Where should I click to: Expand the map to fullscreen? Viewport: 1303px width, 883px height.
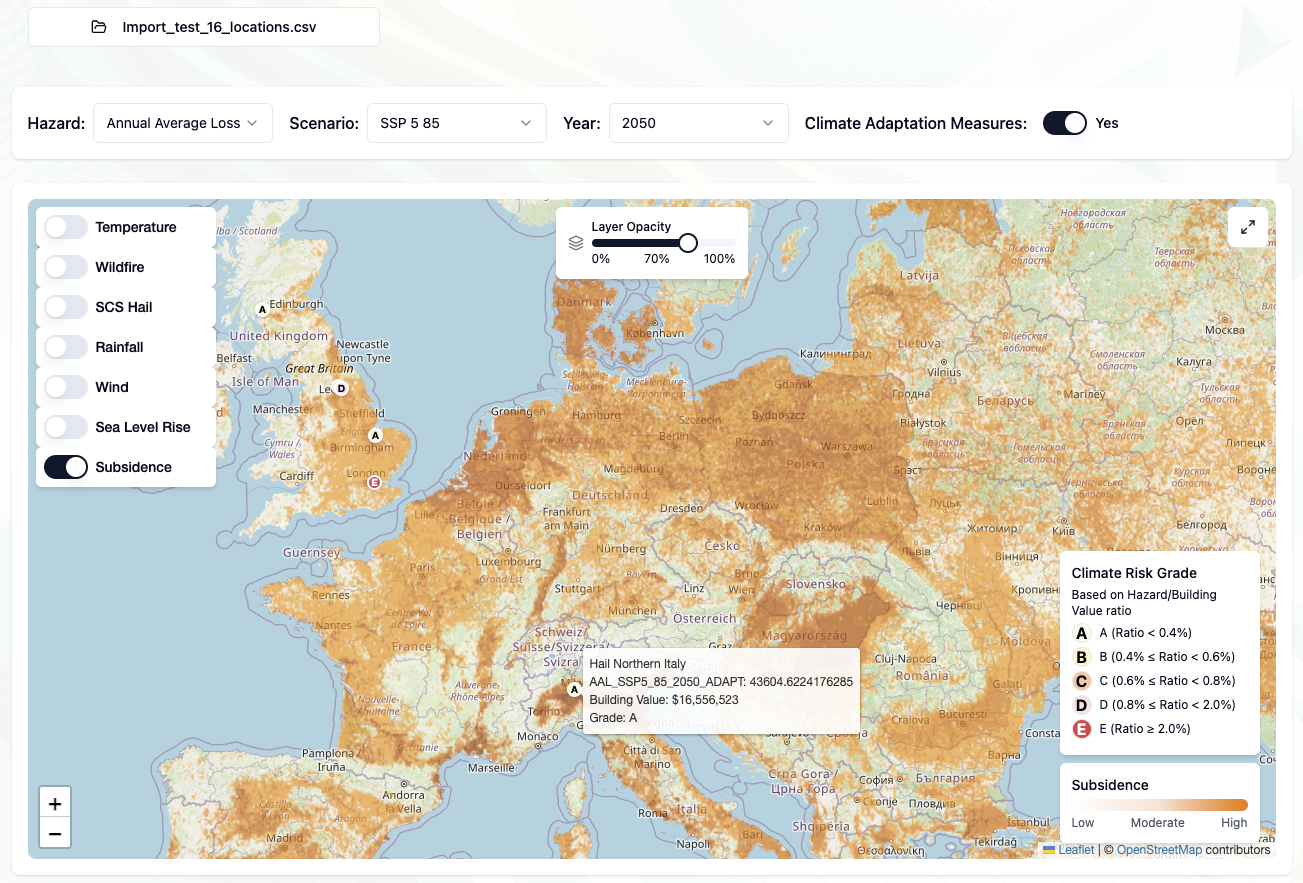pyautogui.click(x=1248, y=227)
